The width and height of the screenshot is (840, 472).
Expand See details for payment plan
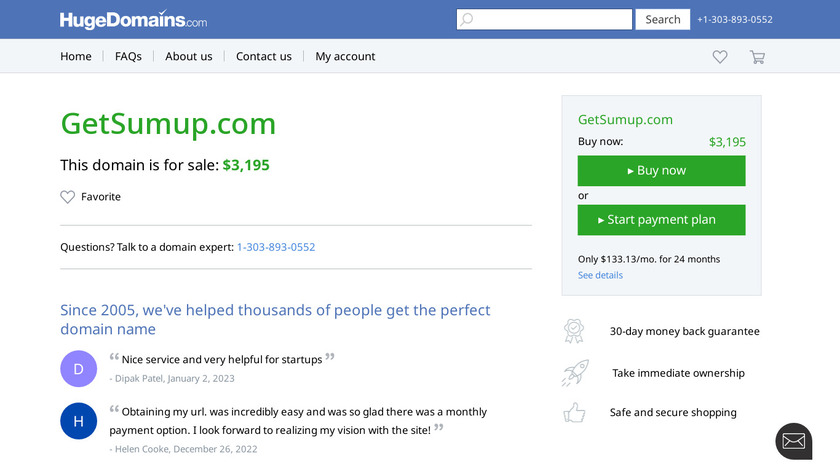600,275
